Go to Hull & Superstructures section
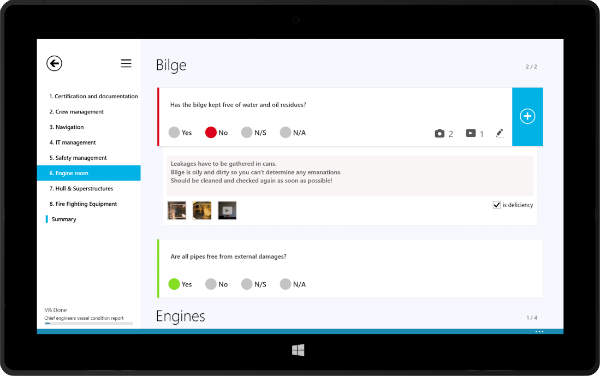The width and height of the screenshot is (600, 376). [81, 189]
